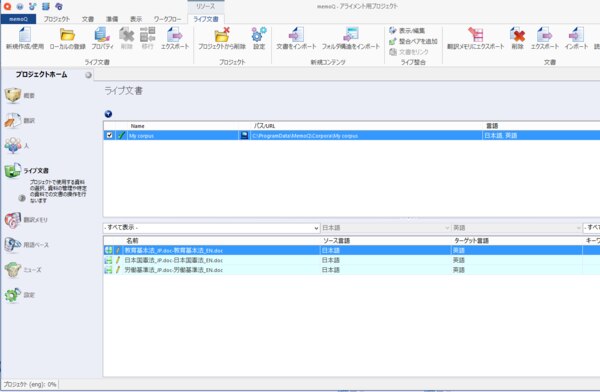Click the 新規作成/使用 document icon
The image size is (600, 392).
25,34
